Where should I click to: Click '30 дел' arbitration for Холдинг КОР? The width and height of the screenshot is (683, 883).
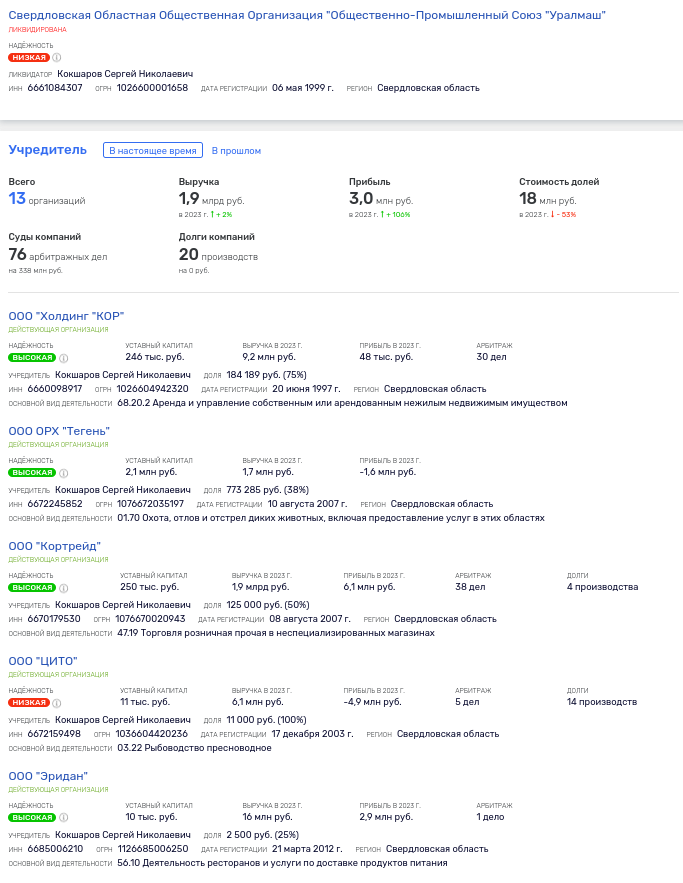pyautogui.click(x=491, y=357)
